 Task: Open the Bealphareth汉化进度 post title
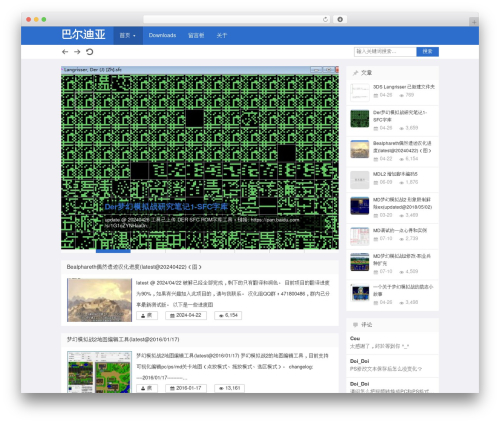(x=134, y=267)
